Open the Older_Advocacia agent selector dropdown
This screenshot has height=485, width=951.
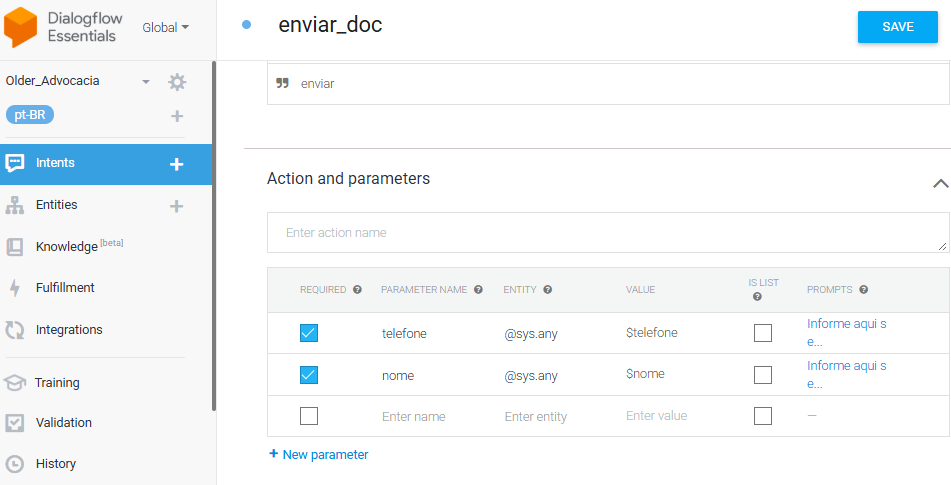tap(146, 82)
